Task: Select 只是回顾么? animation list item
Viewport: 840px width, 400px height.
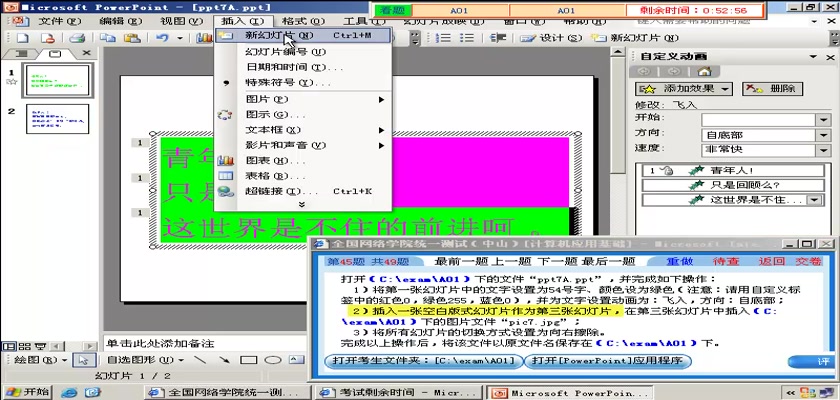Action: 733,185
